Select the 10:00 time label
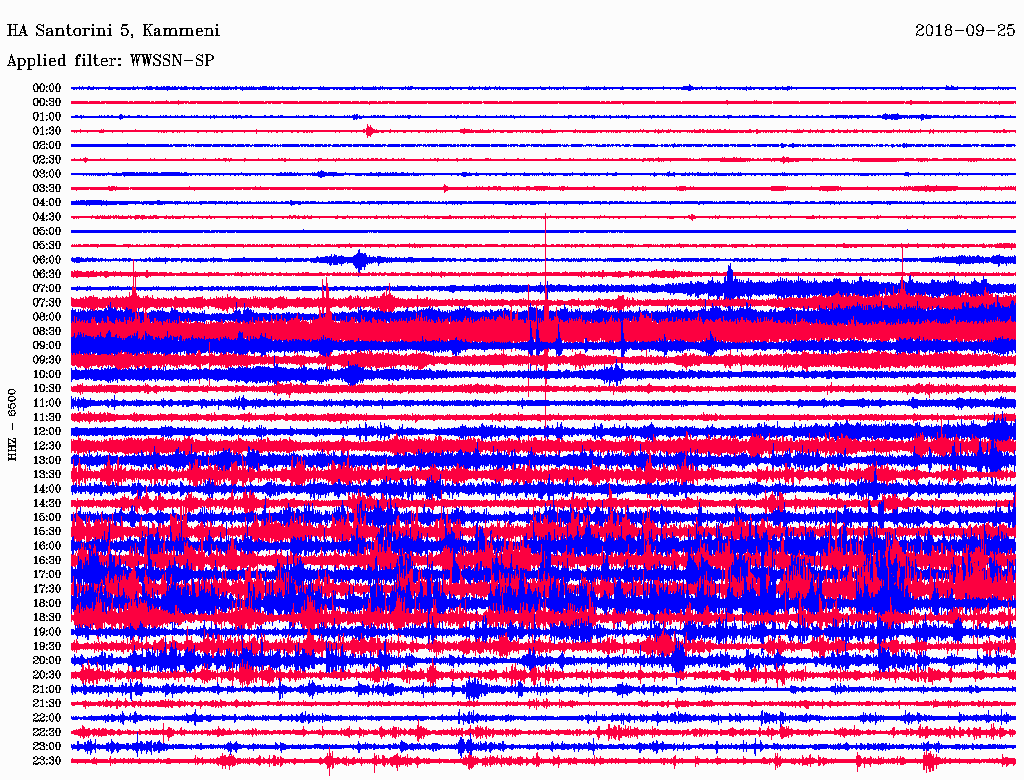This screenshot has width=1024, height=780. pyautogui.click(x=47, y=374)
